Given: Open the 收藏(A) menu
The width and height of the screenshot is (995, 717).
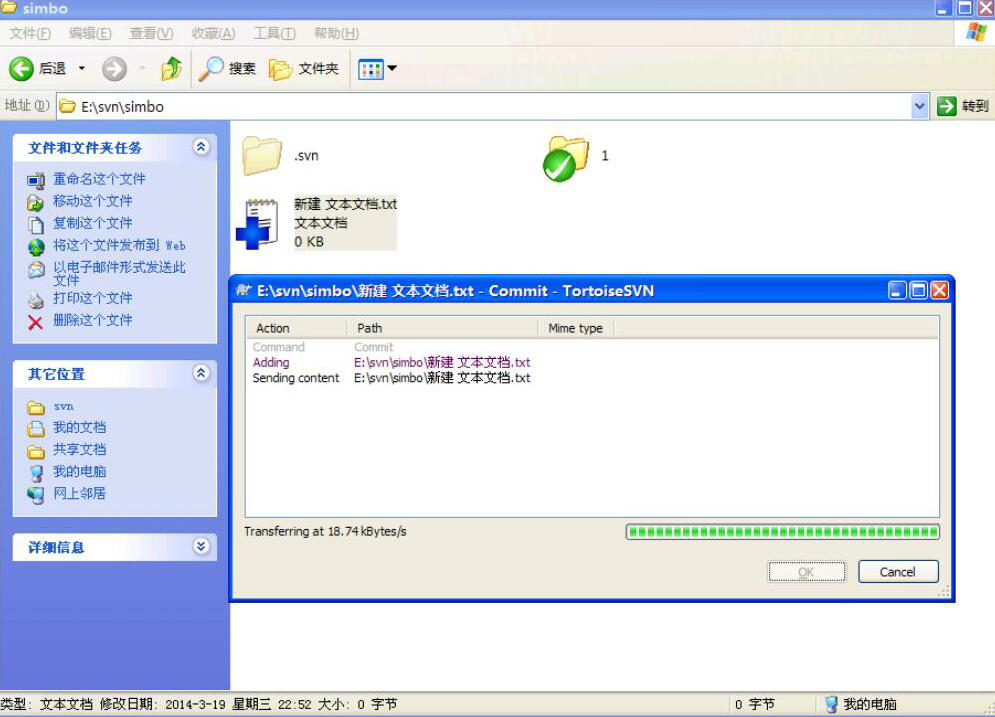Looking at the screenshot, I should tap(213, 33).
